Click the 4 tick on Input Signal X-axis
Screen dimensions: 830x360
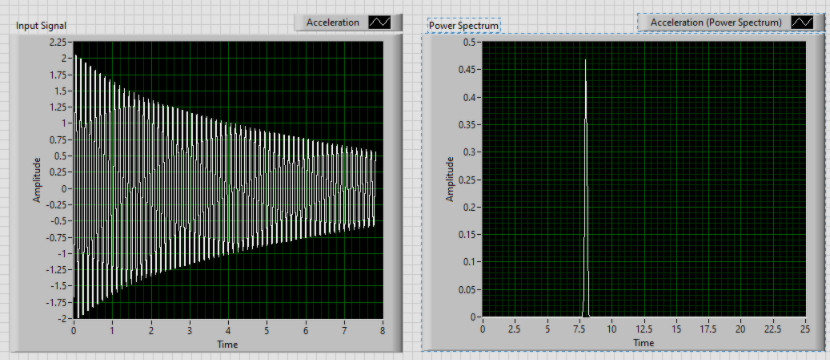[x=228, y=330]
